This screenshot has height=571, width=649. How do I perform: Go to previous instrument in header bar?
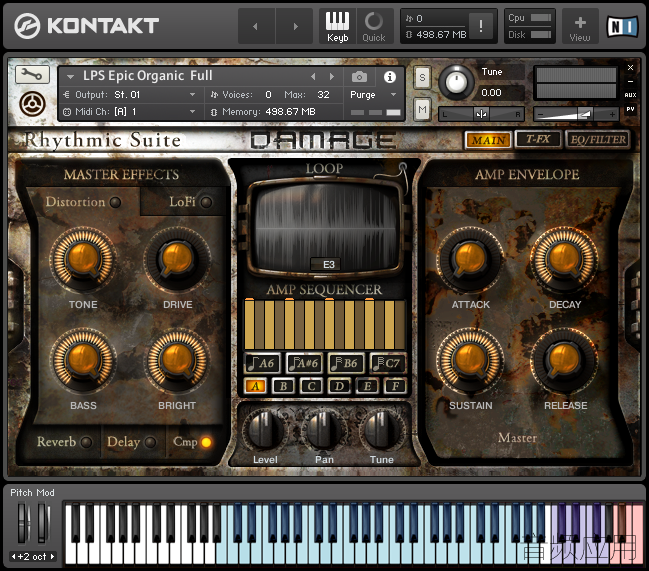[x=255, y=26]
